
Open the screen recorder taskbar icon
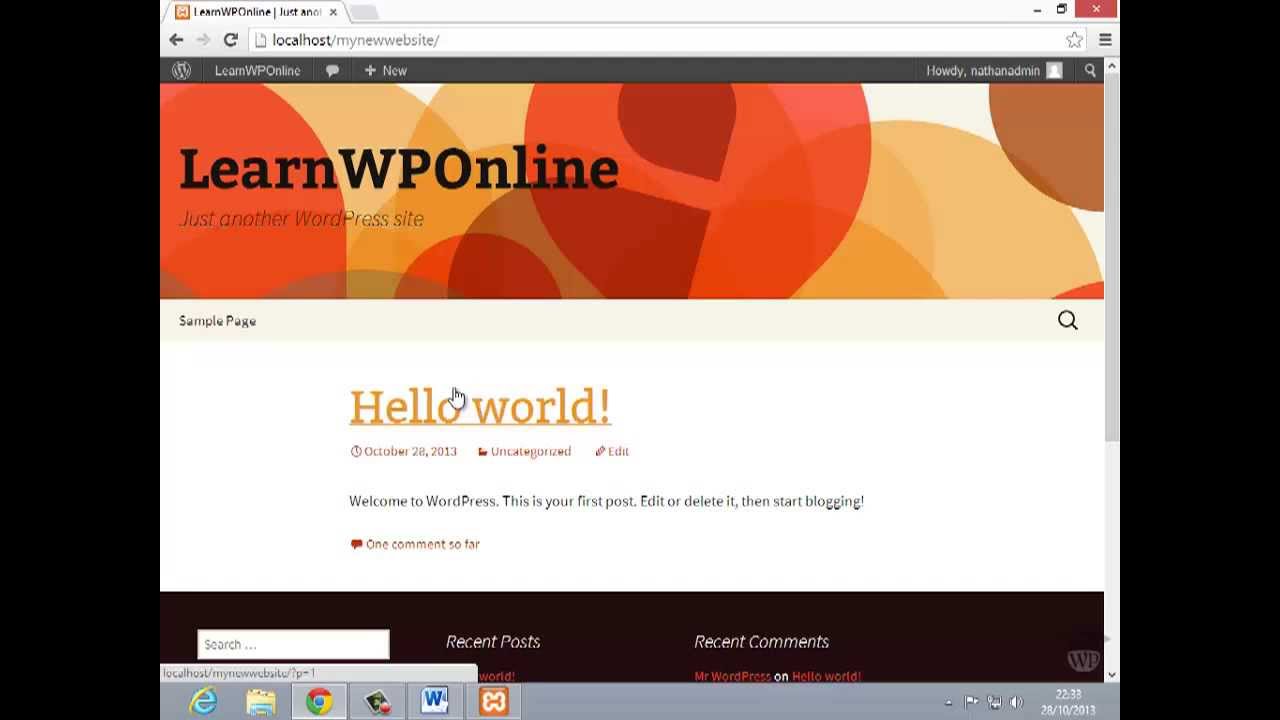coord(377,701)
